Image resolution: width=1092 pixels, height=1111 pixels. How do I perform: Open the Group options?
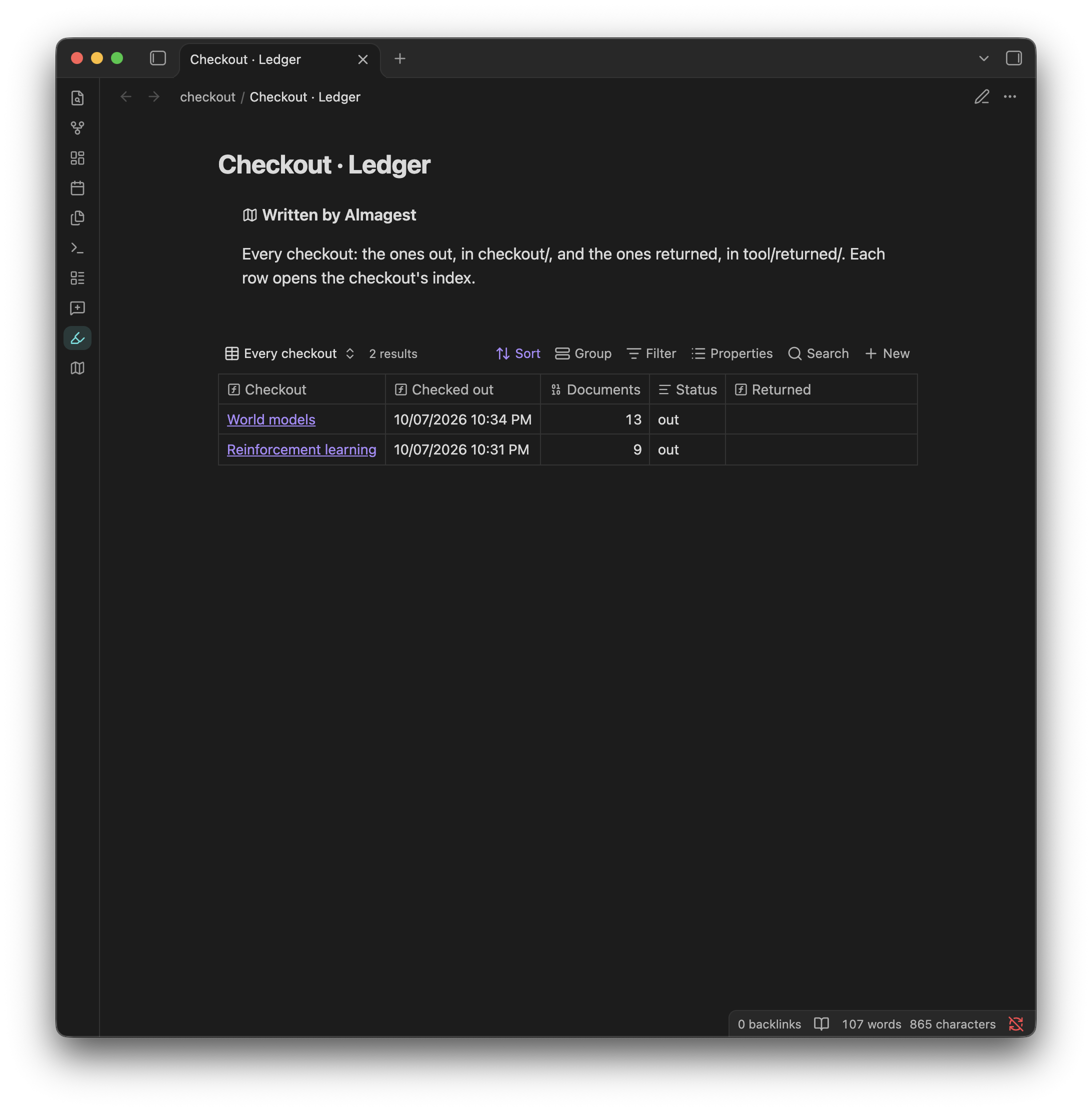click(583, 353)
